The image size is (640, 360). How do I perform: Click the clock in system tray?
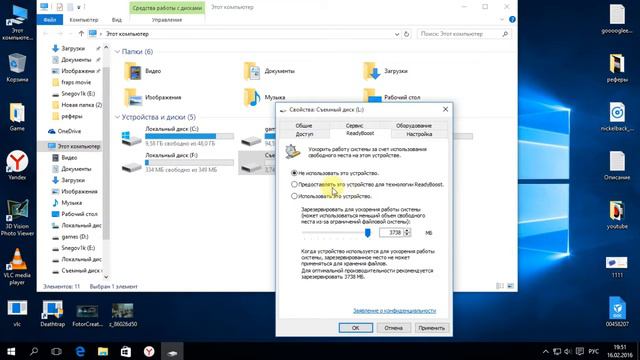point(620,351)
